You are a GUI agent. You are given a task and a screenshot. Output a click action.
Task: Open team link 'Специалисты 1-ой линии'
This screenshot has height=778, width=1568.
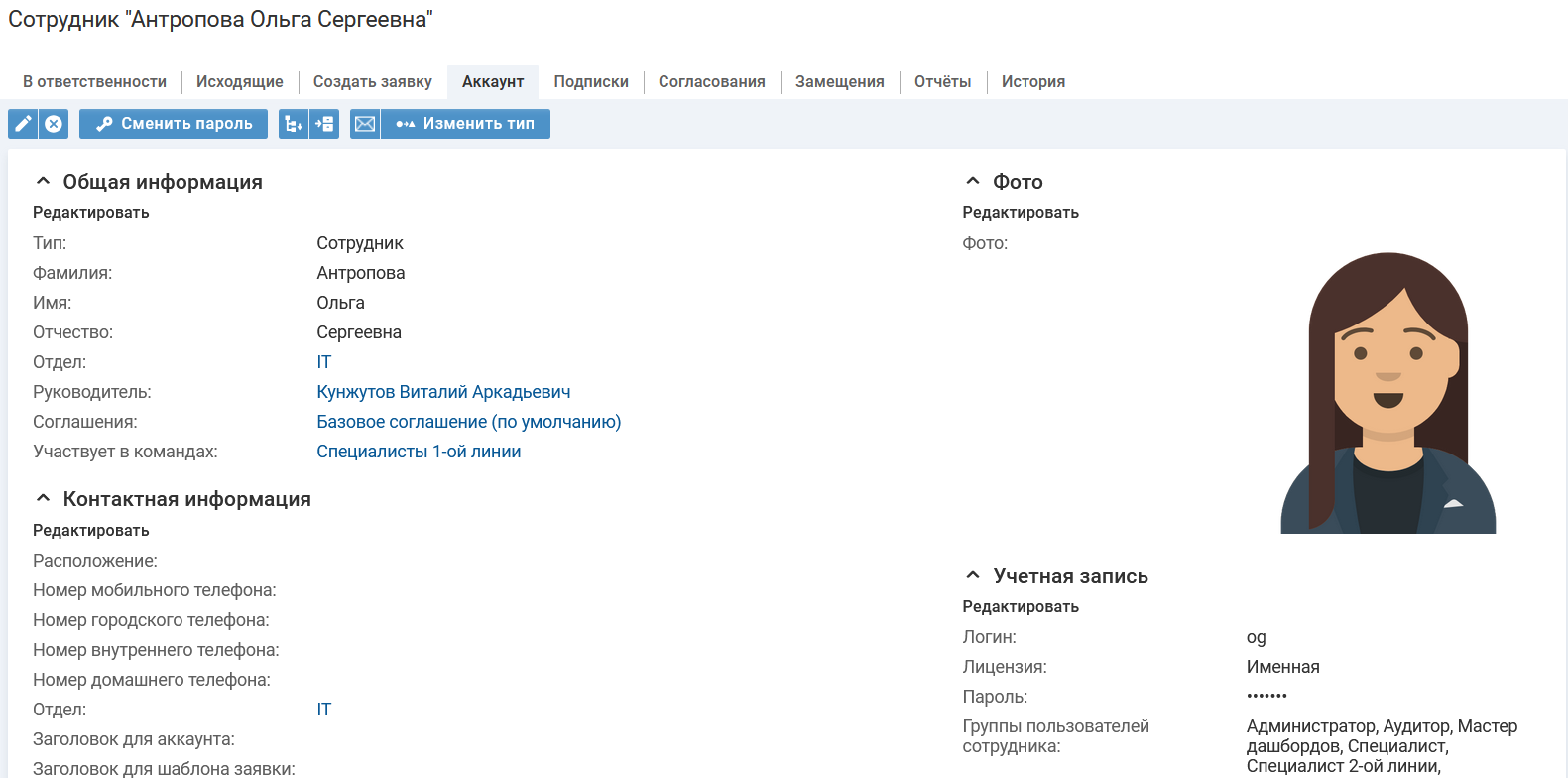point(419,452)
